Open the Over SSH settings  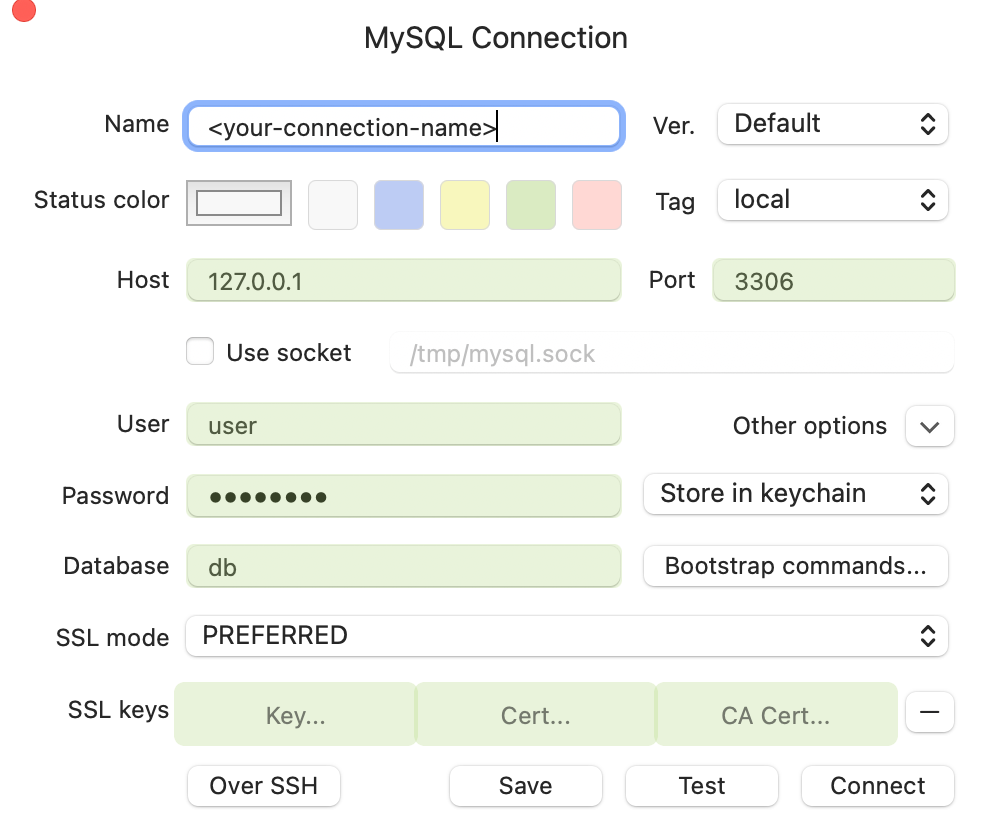[264, 786]
